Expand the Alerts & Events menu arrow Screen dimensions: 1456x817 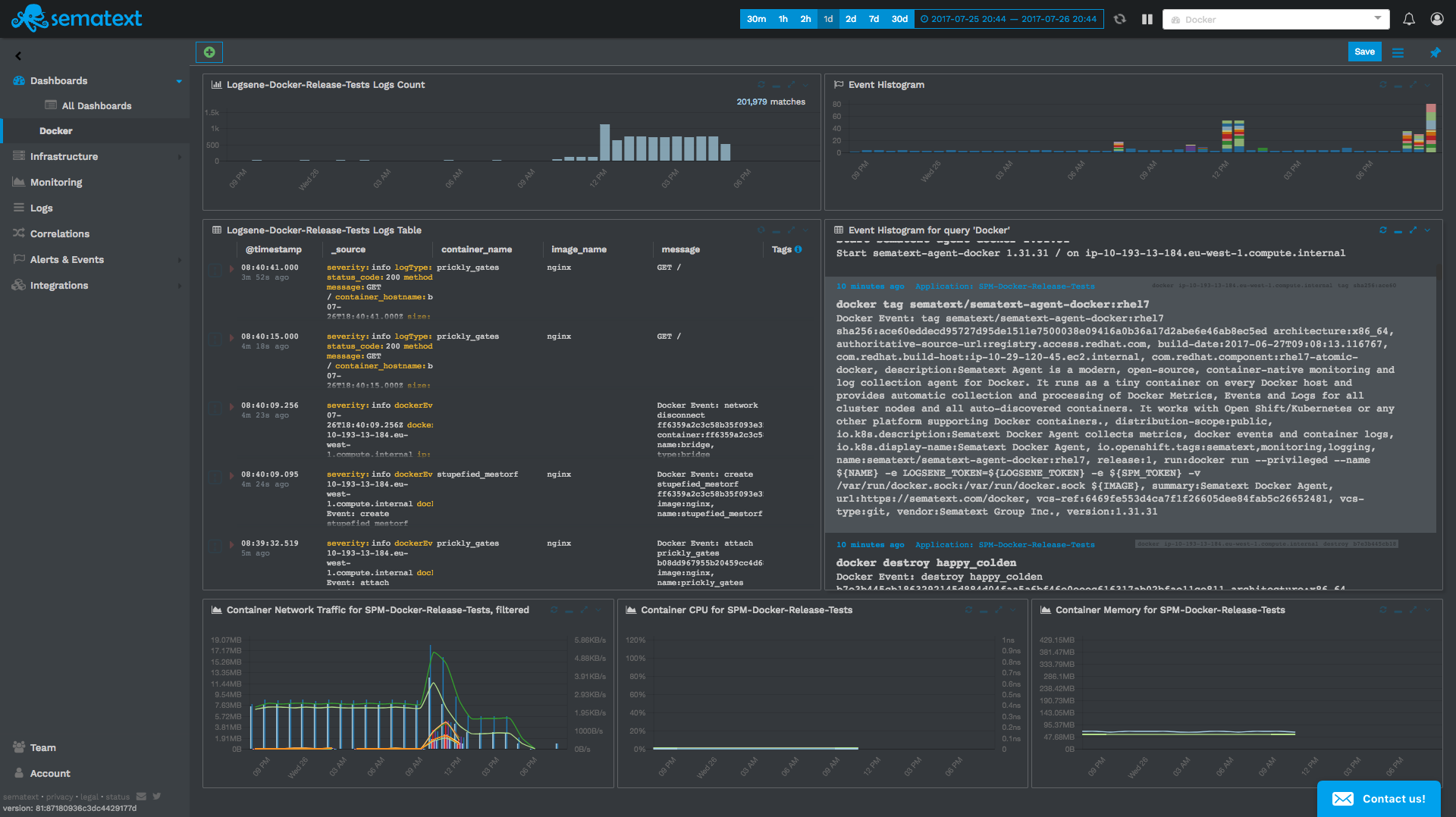coord(180,260)
